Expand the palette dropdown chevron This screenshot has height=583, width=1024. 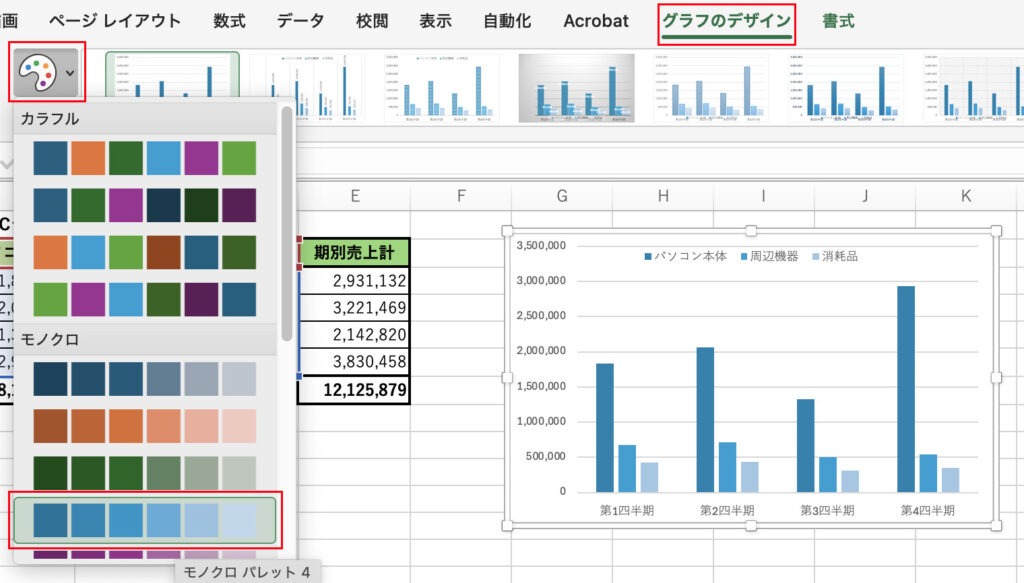[69, 73]
